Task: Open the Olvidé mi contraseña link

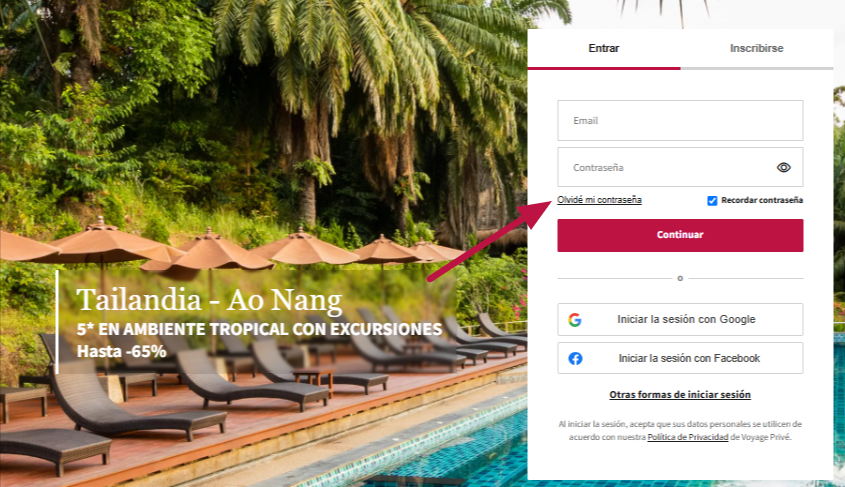Action: click(599, 200)
